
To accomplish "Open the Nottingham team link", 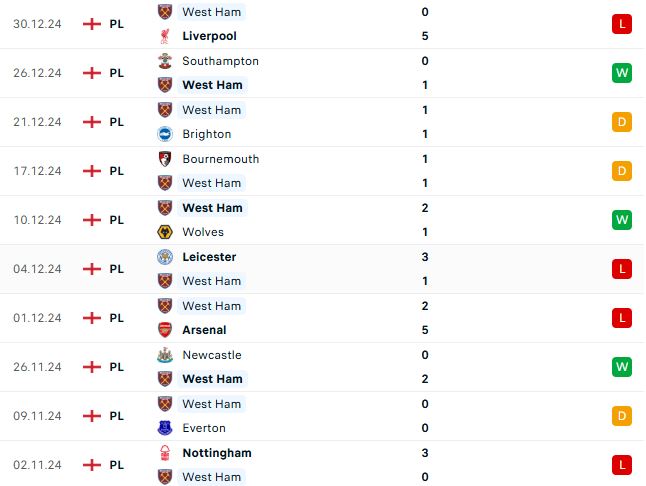I will pos(217,453).
